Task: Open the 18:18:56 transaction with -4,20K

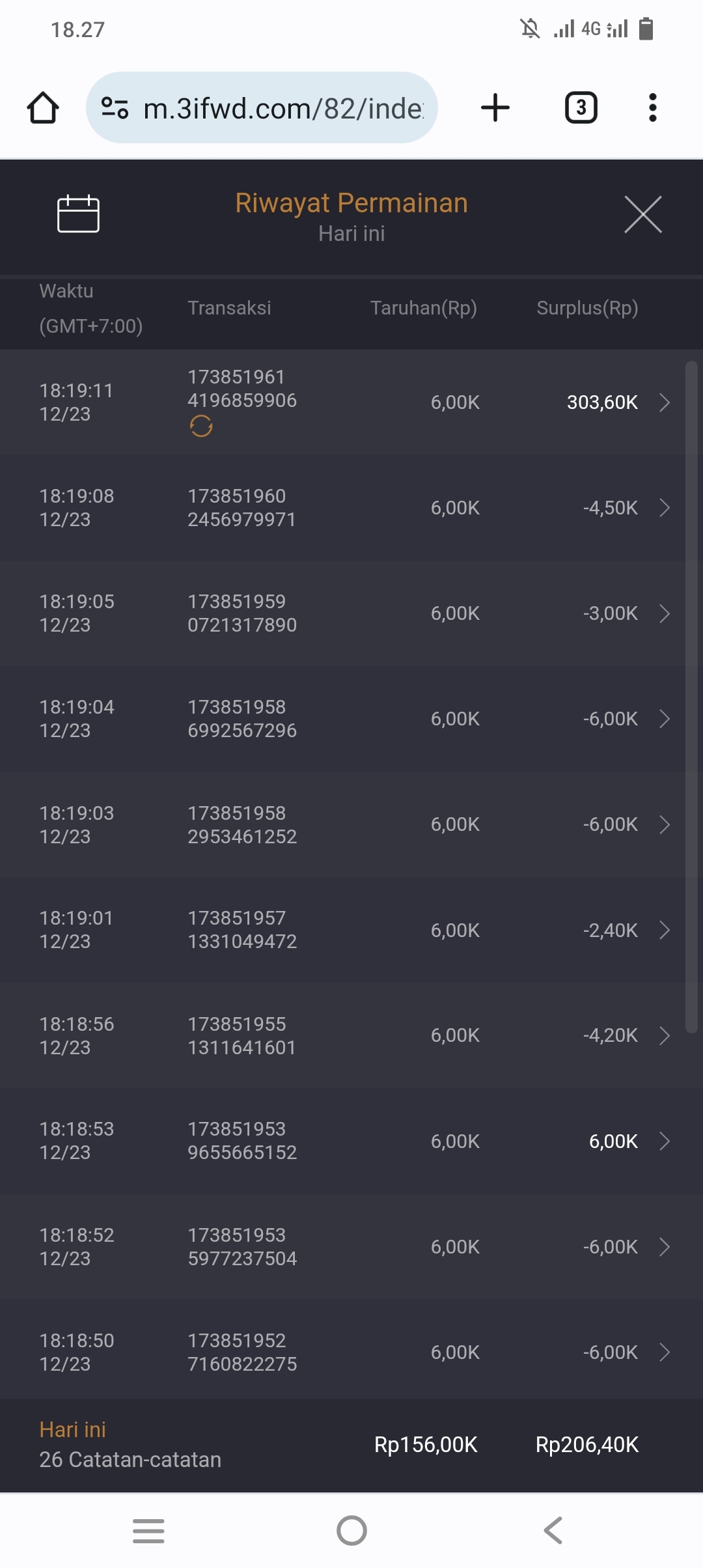Action: pyautogui.click(x=351, y=1035)
